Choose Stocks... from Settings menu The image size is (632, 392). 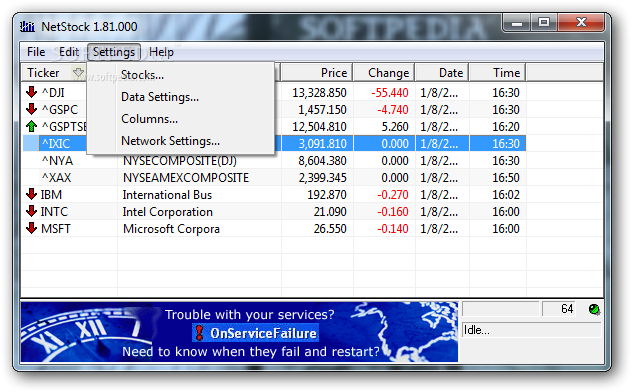pos(142,75)
